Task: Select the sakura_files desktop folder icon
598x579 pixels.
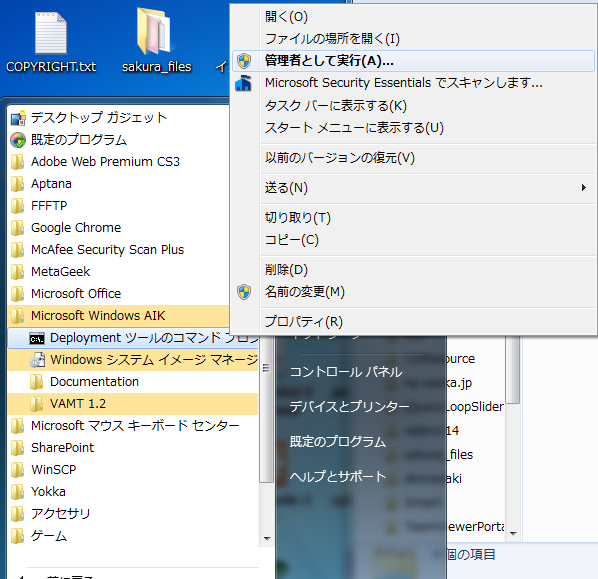Action: (x=154, y=31)
